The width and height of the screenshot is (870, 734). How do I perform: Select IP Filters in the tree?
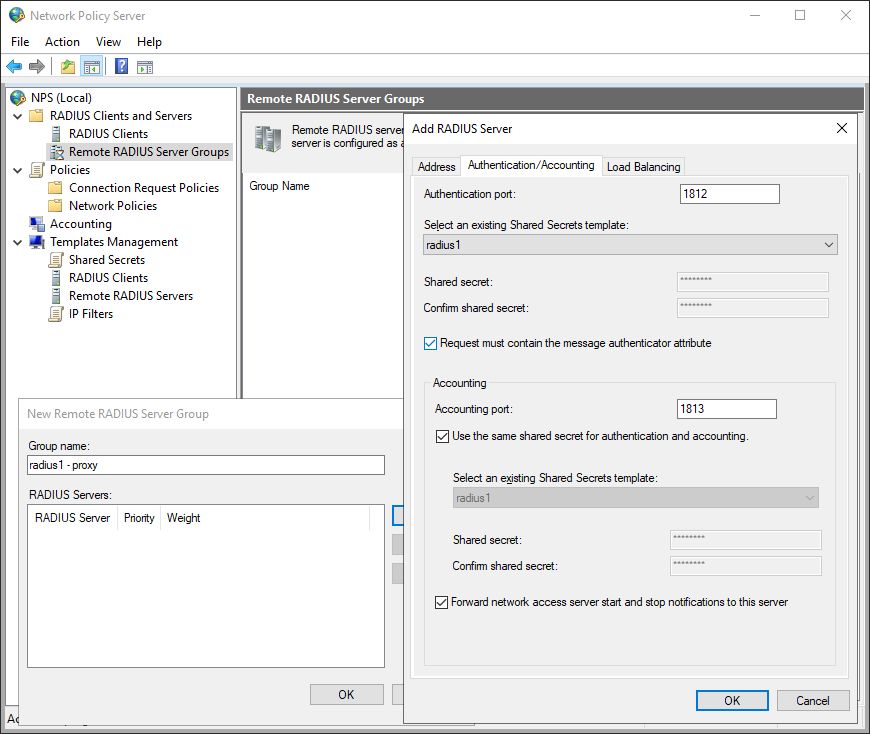pyautogui.click(x=91, y=314)
